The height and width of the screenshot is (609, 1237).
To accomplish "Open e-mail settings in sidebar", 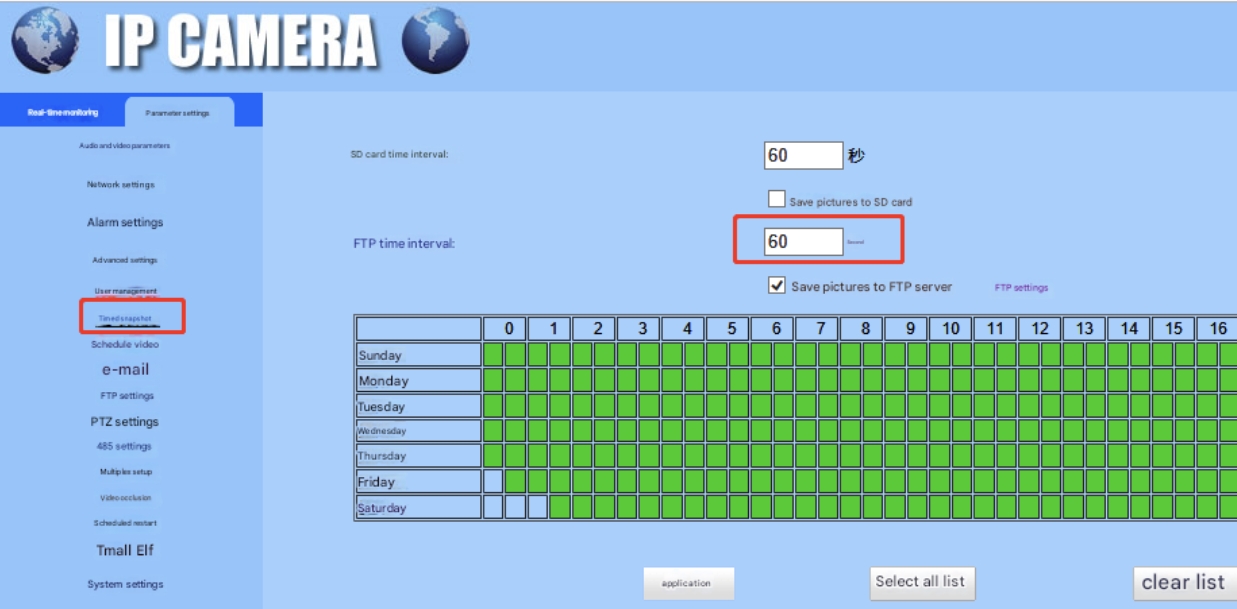I will [125, 370].
